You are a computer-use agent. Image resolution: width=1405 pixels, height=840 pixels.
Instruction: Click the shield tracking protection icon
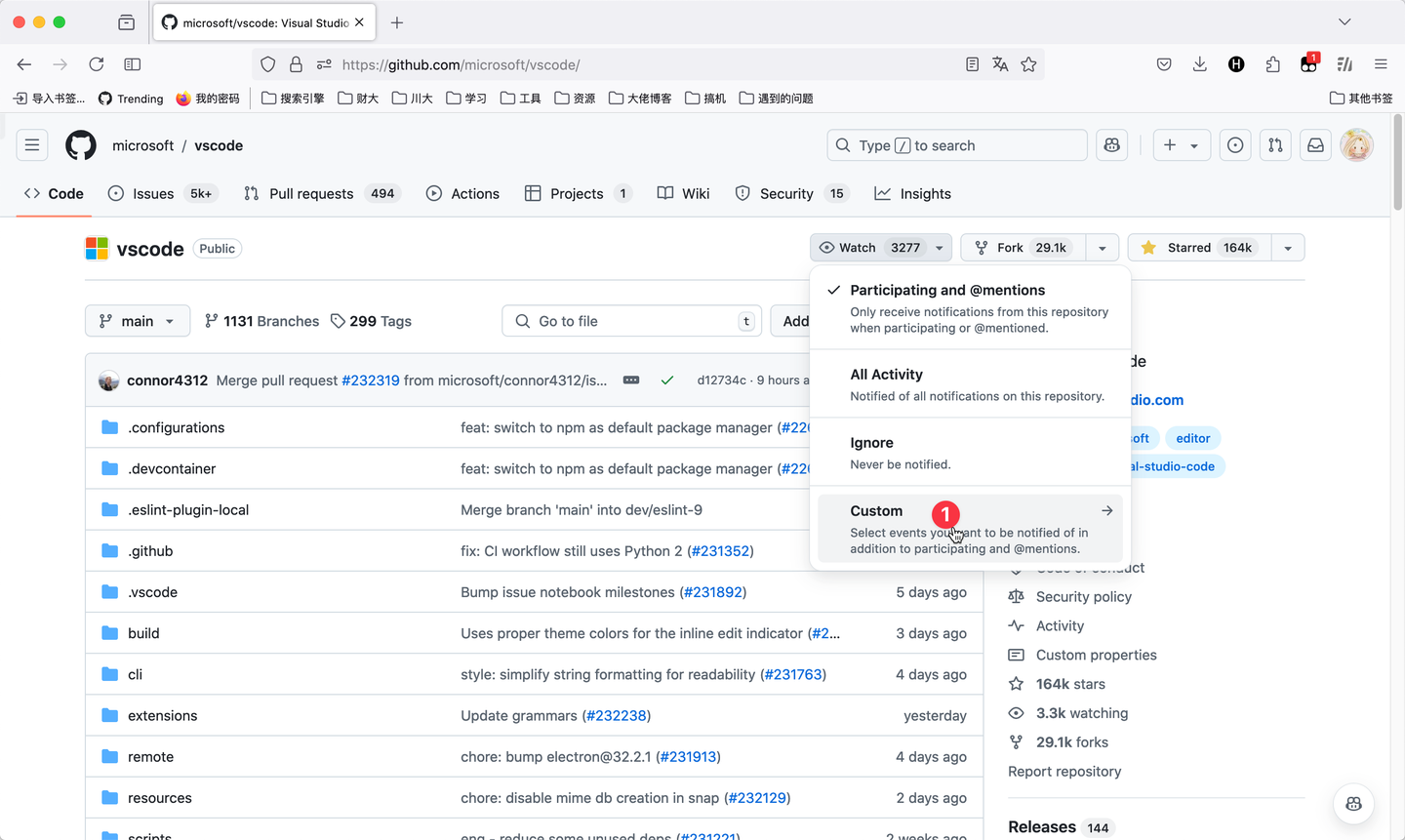(267, 64)
